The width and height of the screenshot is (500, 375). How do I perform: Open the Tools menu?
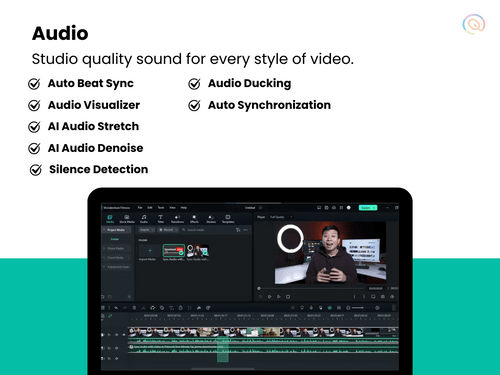tap(161, 208)
